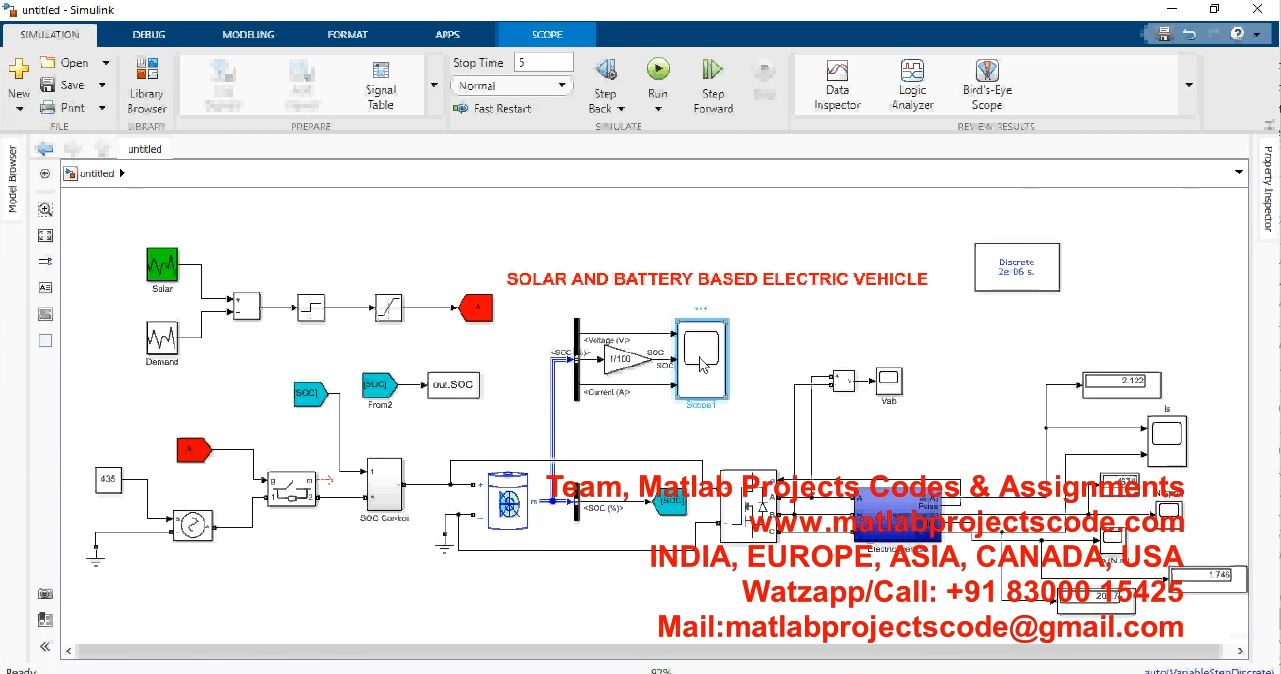Screen dimensions: 1281x674
Task: Select the Fit to View palette icon
Action: click(x=45, y=236)
